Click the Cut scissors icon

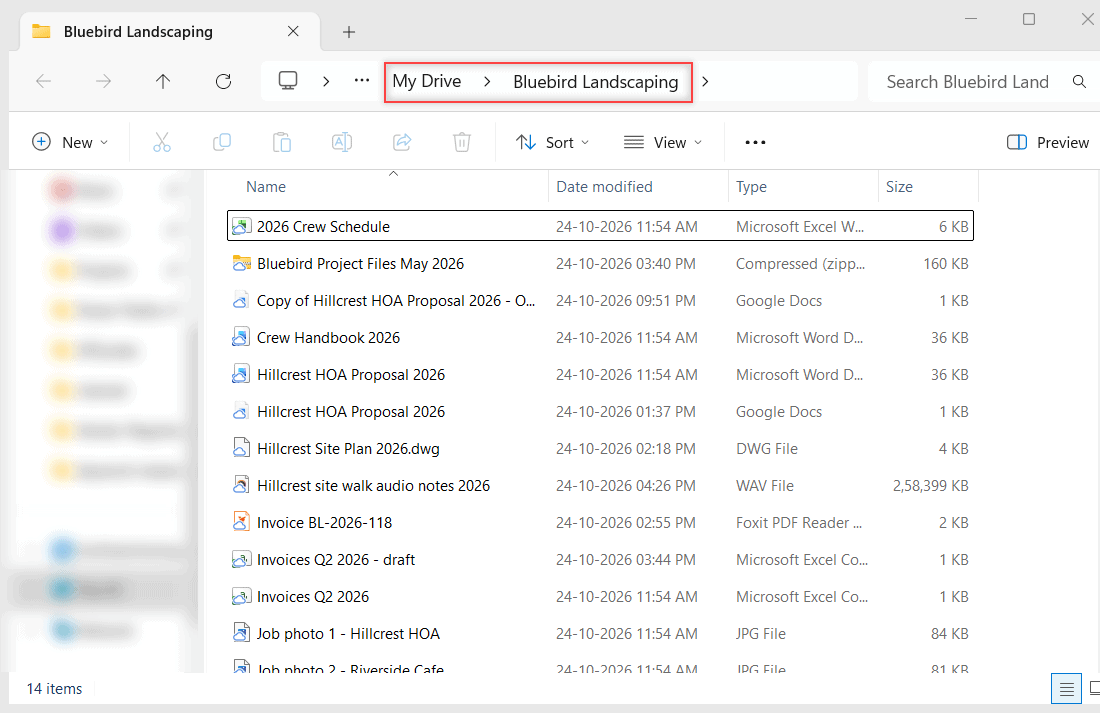coord(161,142)
